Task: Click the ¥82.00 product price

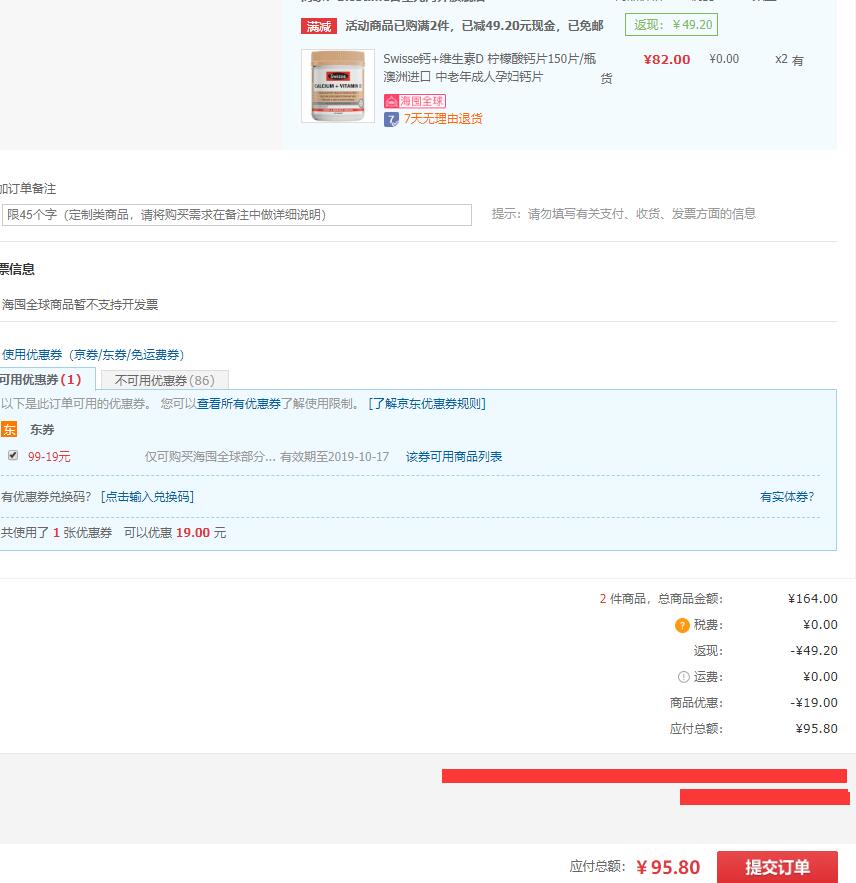Action: tap(666, 59)
